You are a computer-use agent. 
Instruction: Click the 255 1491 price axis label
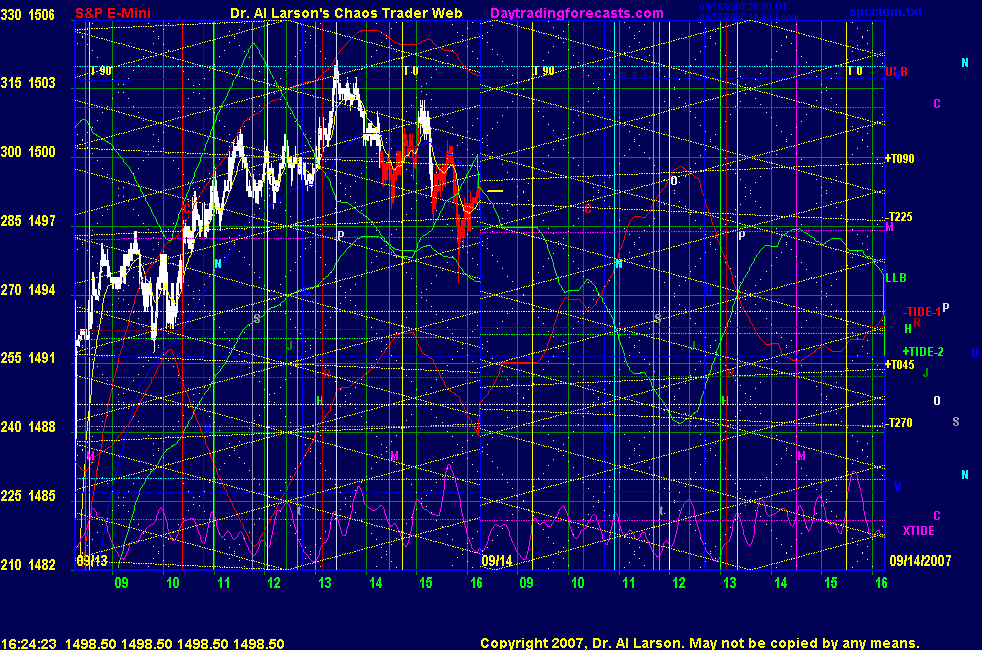coord(28,358)
